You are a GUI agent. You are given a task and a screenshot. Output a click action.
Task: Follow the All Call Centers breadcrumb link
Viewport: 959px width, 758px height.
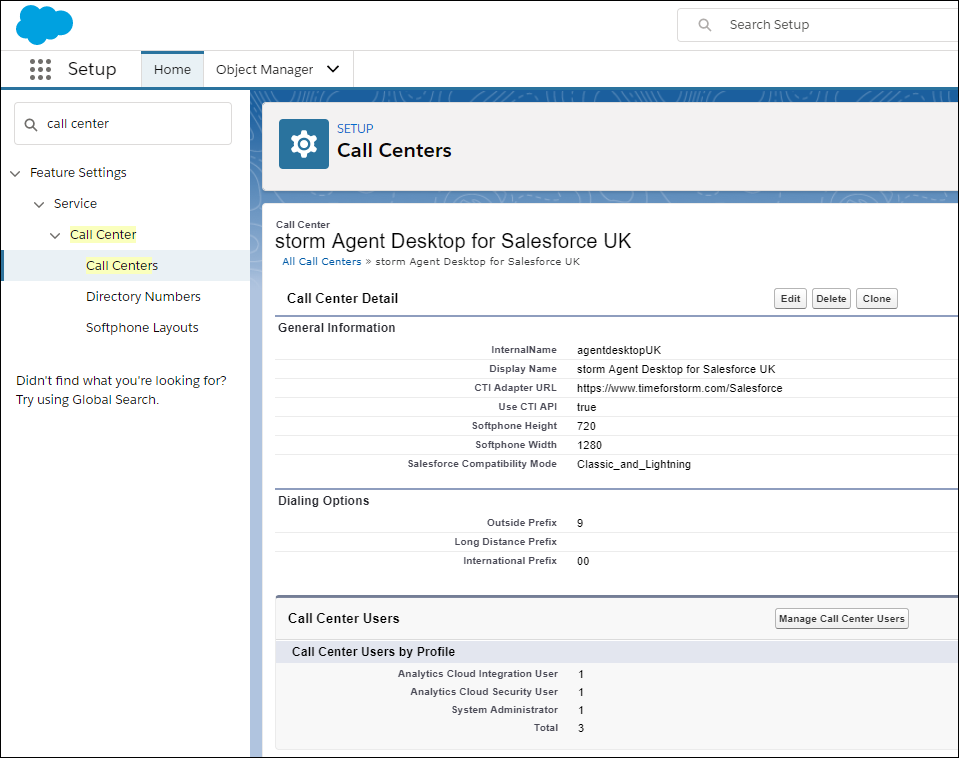[322, 262]
